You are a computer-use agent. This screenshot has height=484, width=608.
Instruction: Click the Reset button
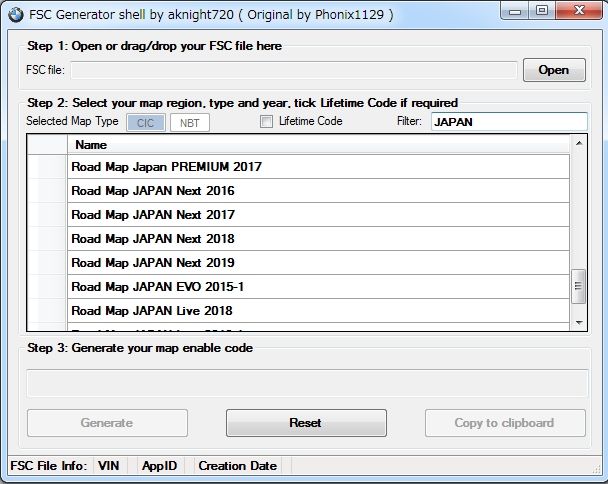(306, 423)
